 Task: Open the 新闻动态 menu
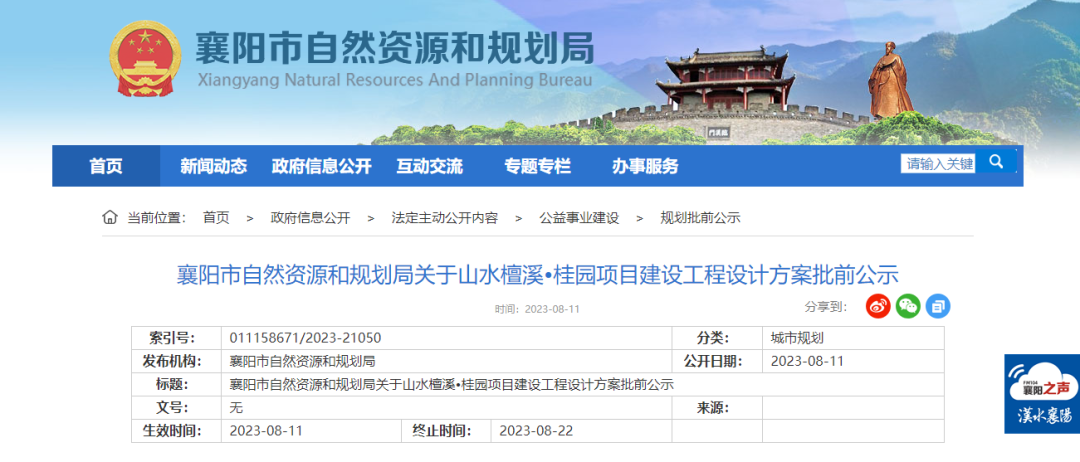(214, 166)
